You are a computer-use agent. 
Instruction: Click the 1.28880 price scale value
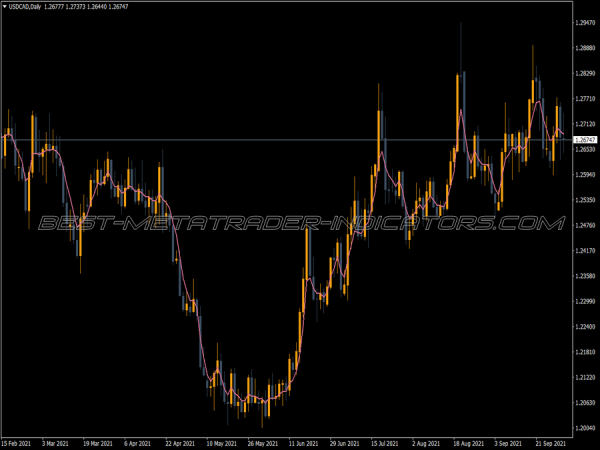[585, 48]
